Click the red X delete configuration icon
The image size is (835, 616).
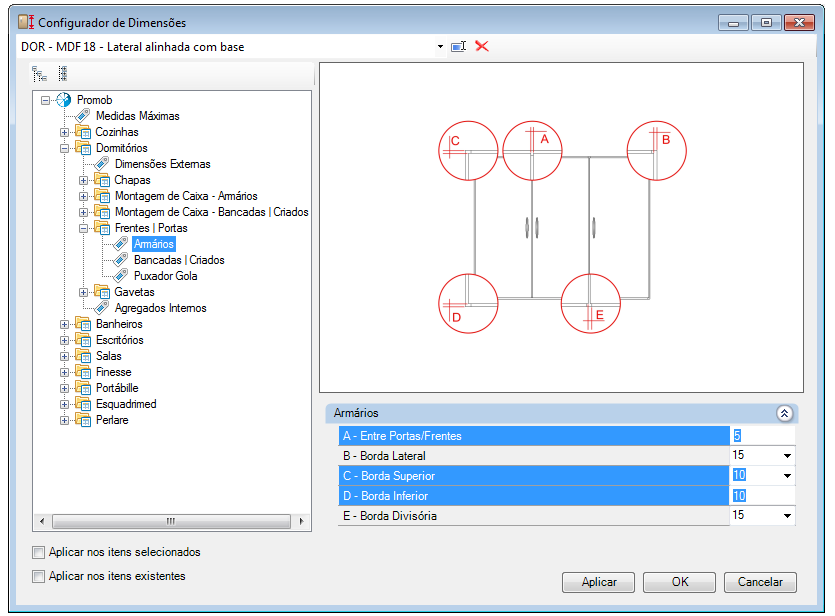(482, 46)
